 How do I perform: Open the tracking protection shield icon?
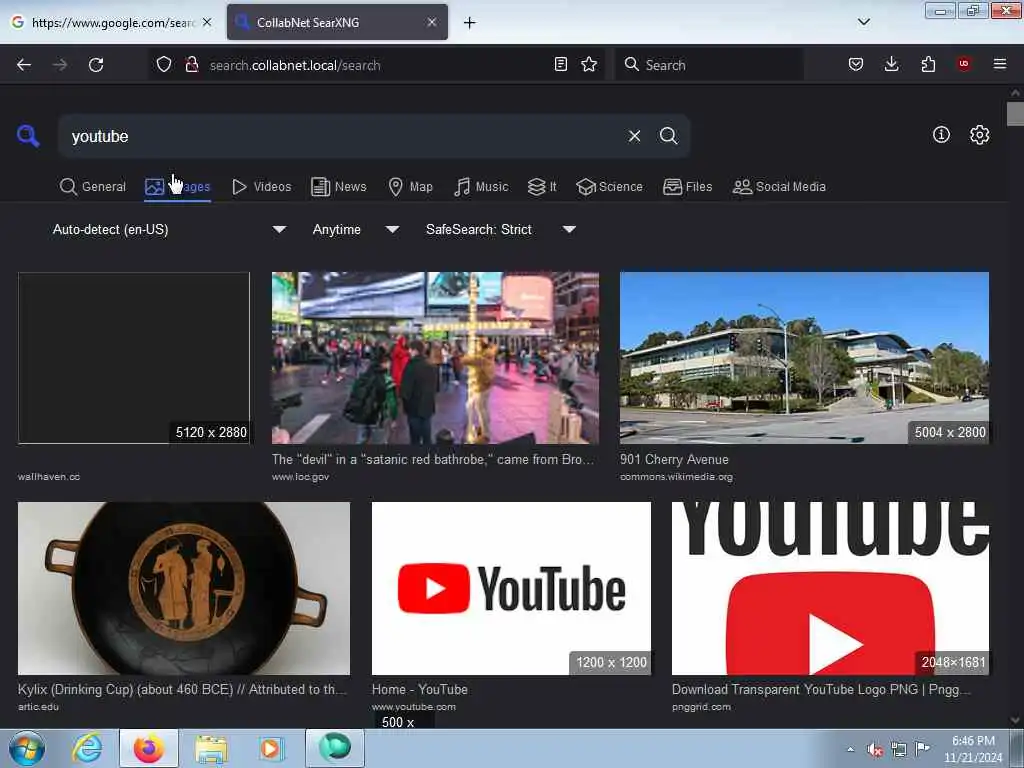pos(164,65)
